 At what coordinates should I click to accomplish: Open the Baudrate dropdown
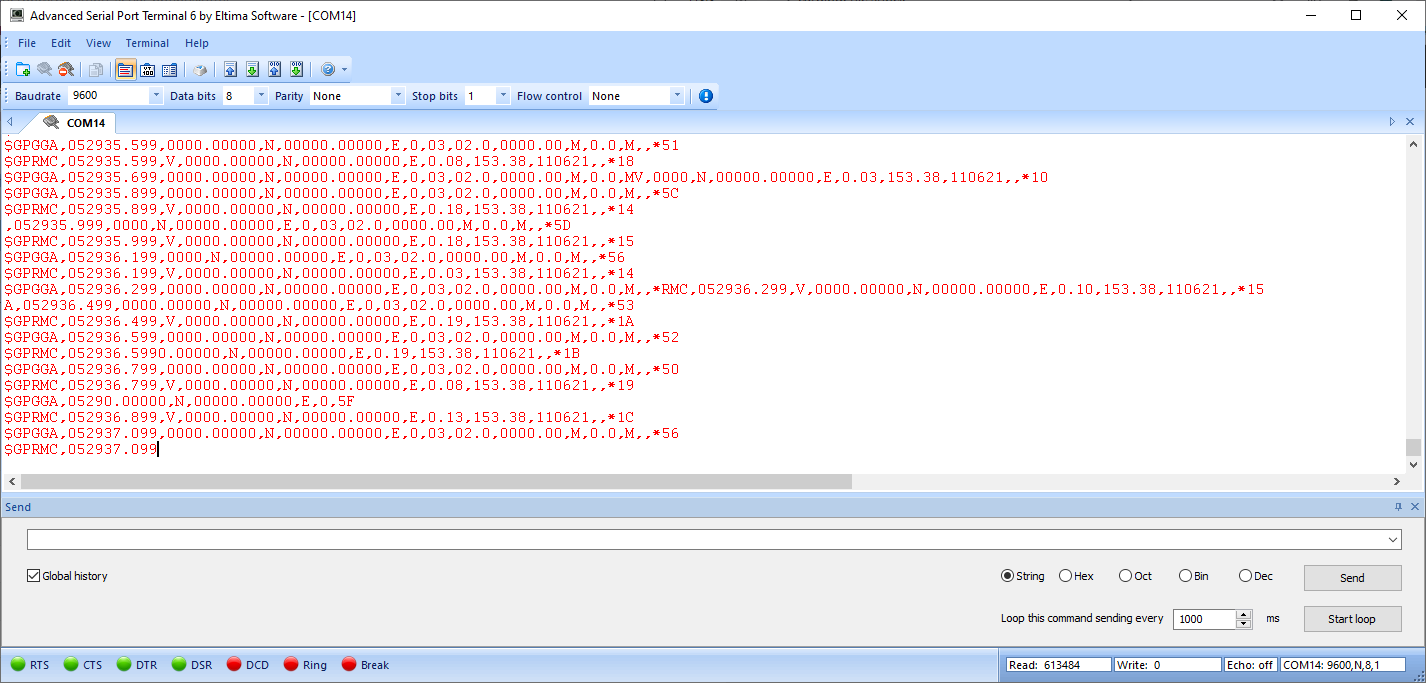pyautogui.click(x=155, y=96)
